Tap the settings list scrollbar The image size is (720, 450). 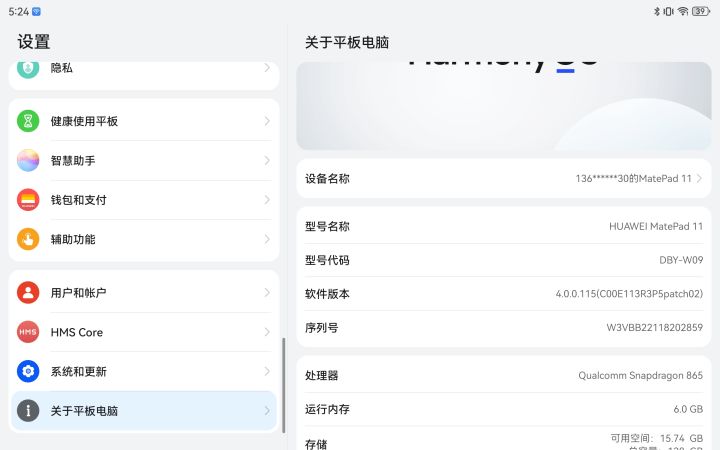[283, 385]
